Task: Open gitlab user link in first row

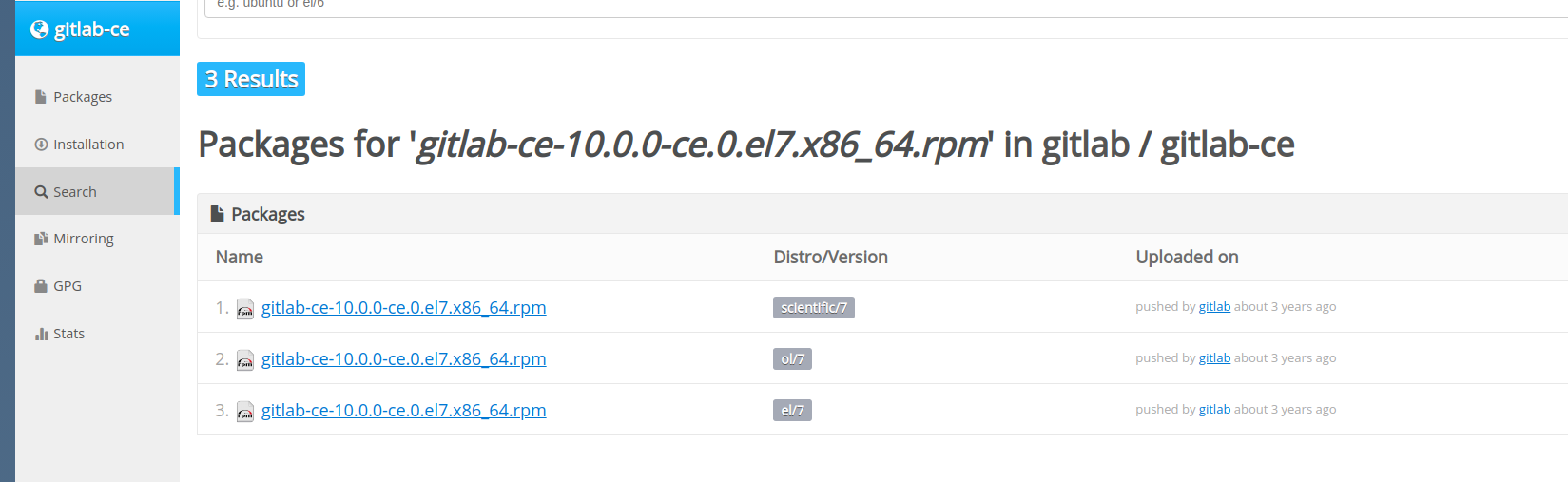Action: point(1214,306)
